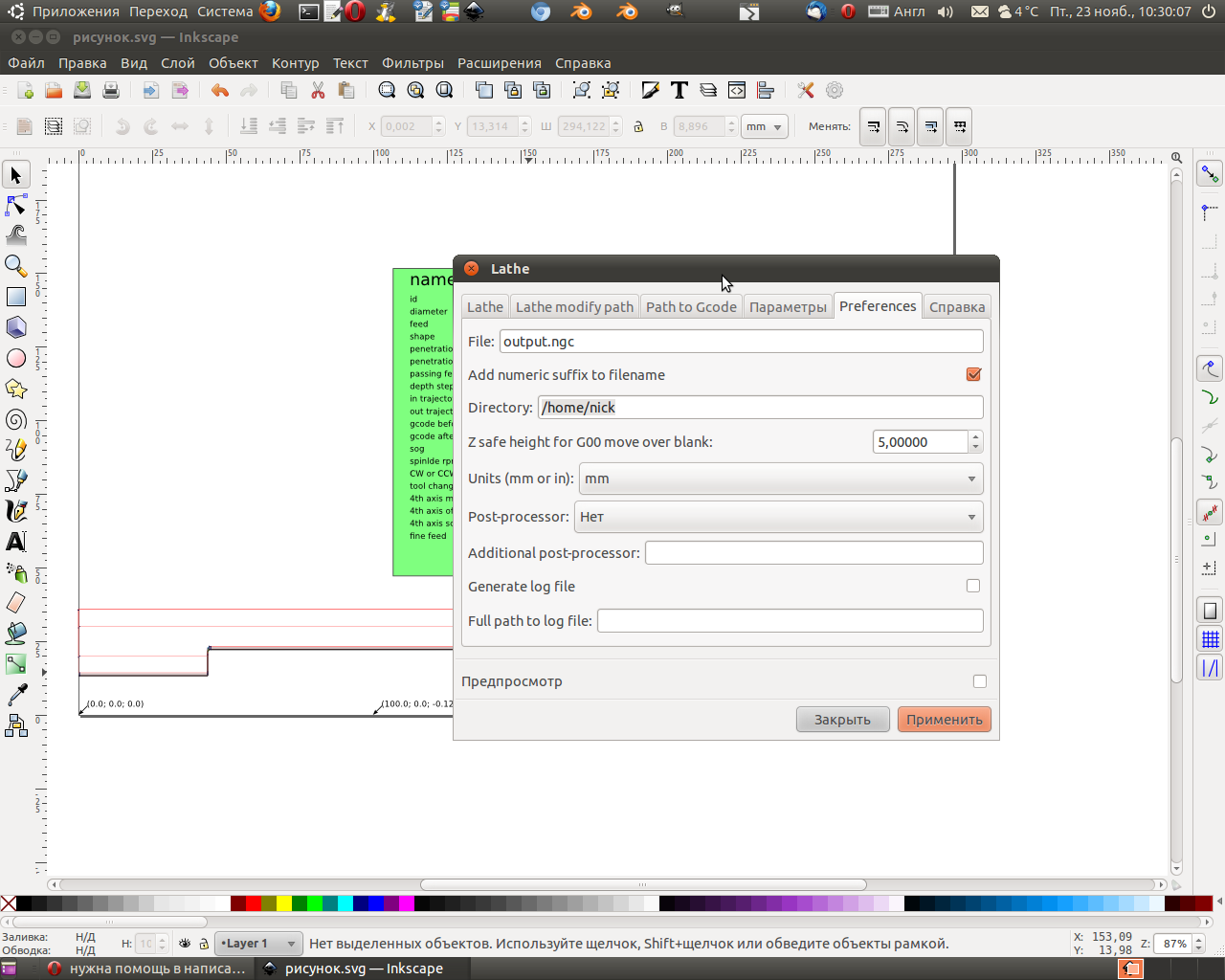The image size is (1225, 980).
Task: Enable the Generate log file checkbox
Action: (973, 586)
